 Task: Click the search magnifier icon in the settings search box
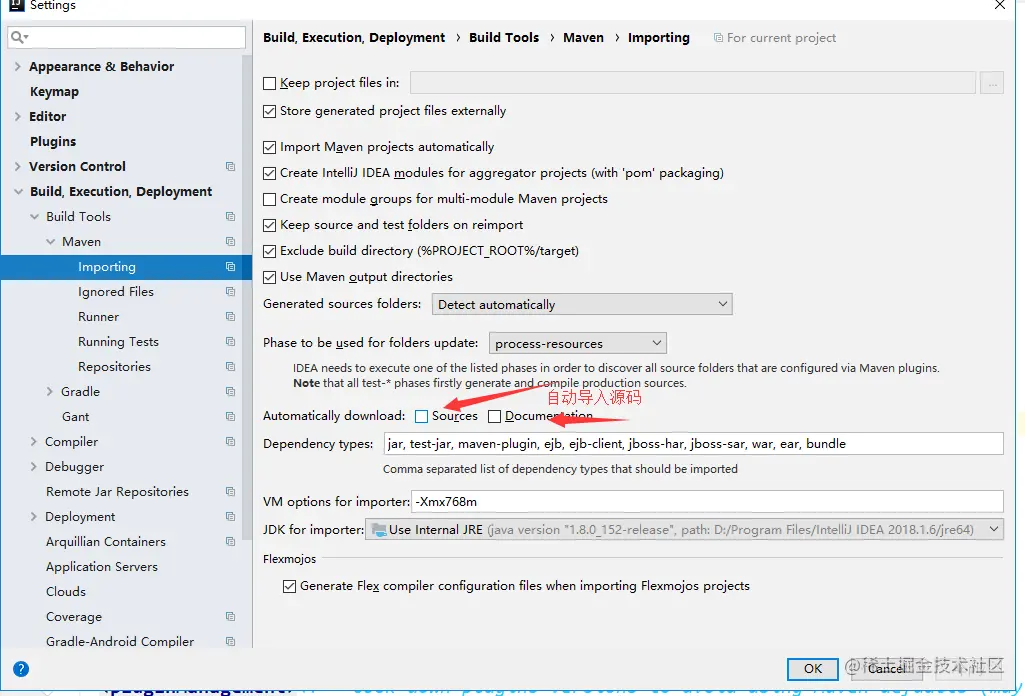point(19,37)
